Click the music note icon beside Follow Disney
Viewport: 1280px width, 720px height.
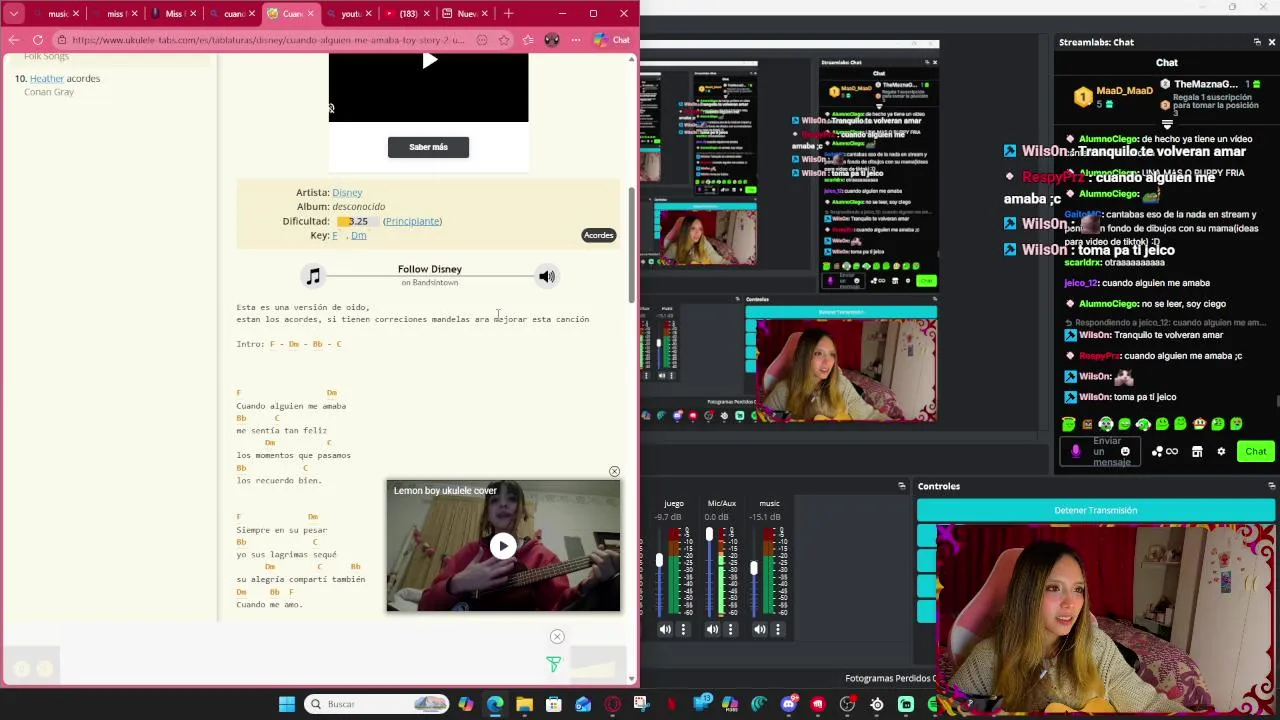pos(314,276)
